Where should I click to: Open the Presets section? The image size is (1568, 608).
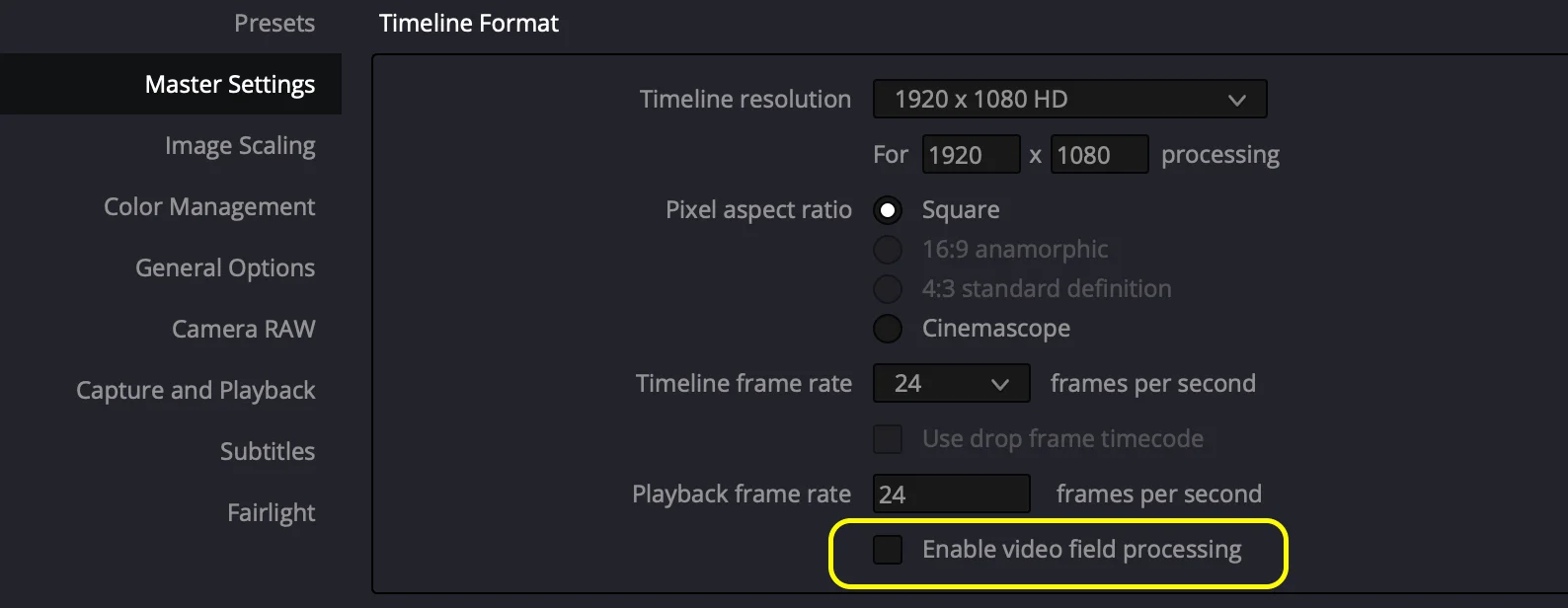coord(274,23)
